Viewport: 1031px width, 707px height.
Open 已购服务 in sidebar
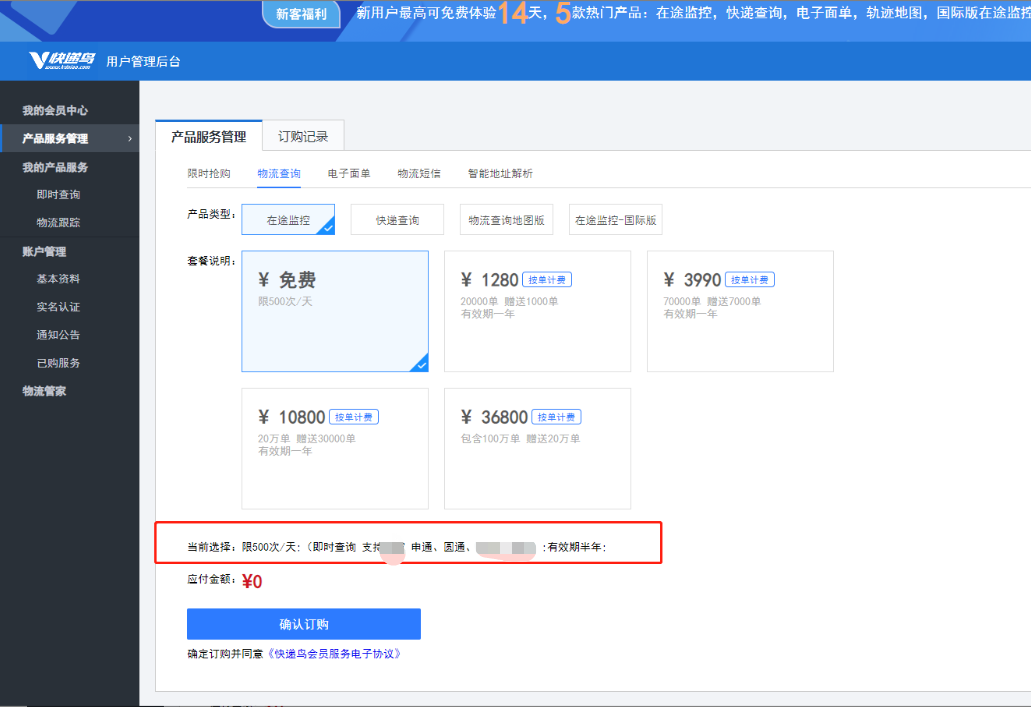tap(58, 363)
